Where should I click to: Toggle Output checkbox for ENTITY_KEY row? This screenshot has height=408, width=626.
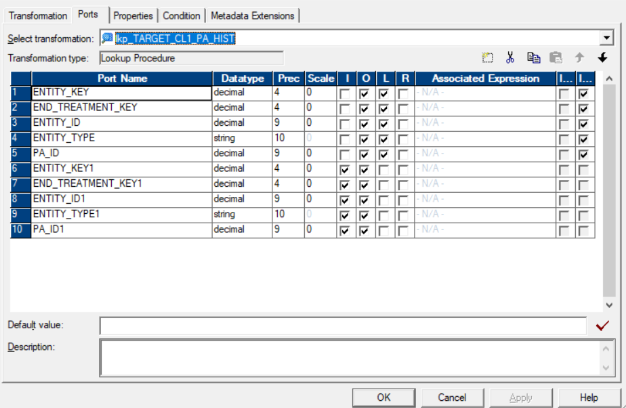(364, 94)
